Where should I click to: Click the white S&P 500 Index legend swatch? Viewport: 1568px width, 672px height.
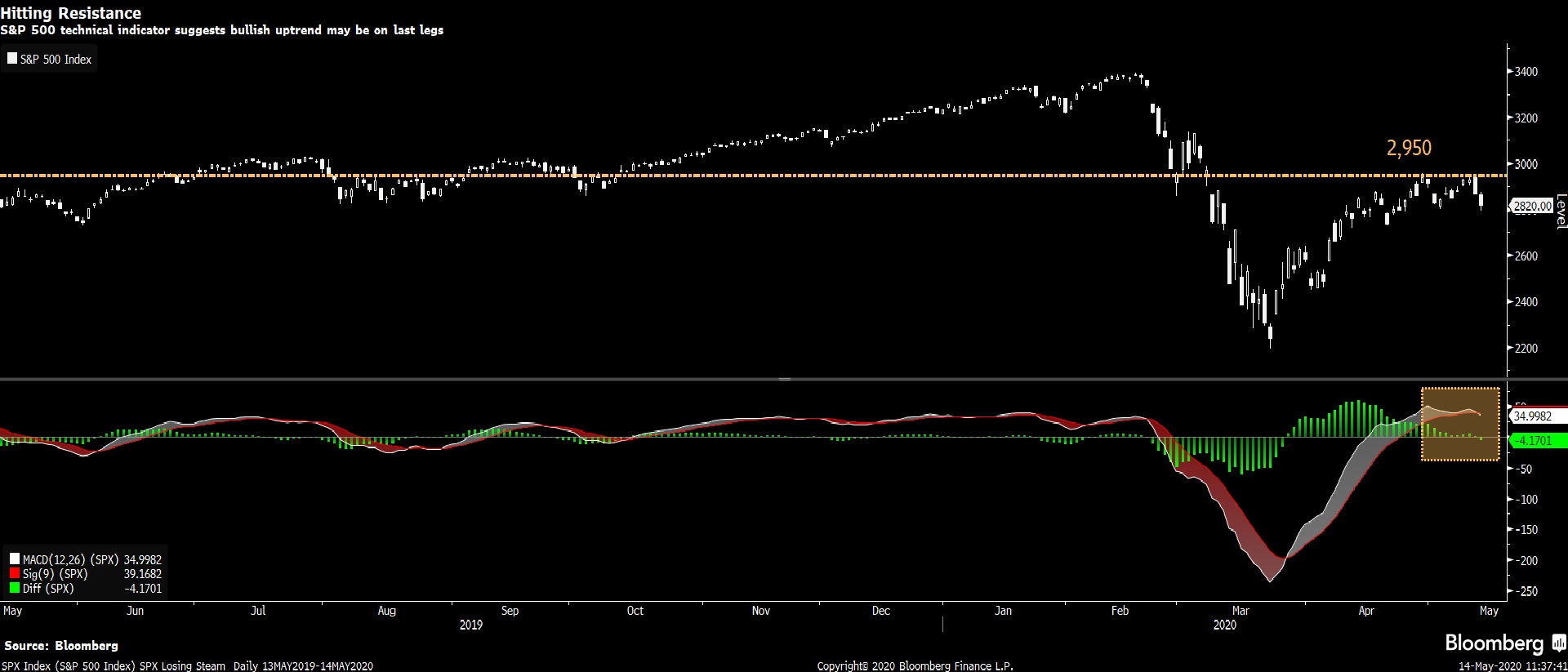pyautogui.click(x=12, y=59)
